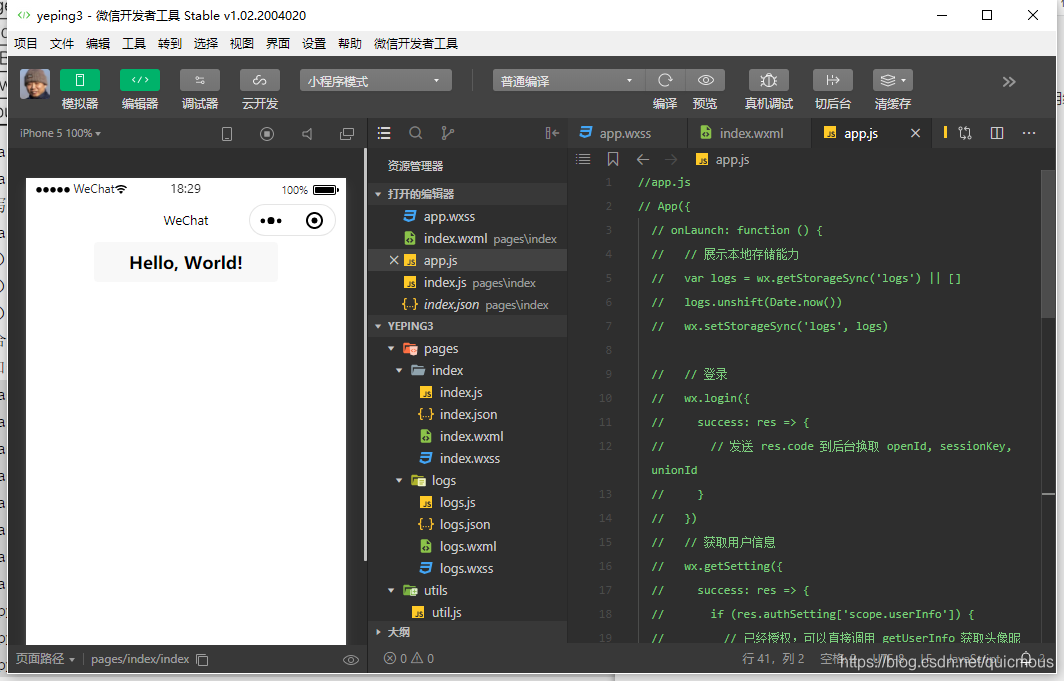Toggle the editor (编辑器) panel button
1064x681 pixels.
coord(140,81)
